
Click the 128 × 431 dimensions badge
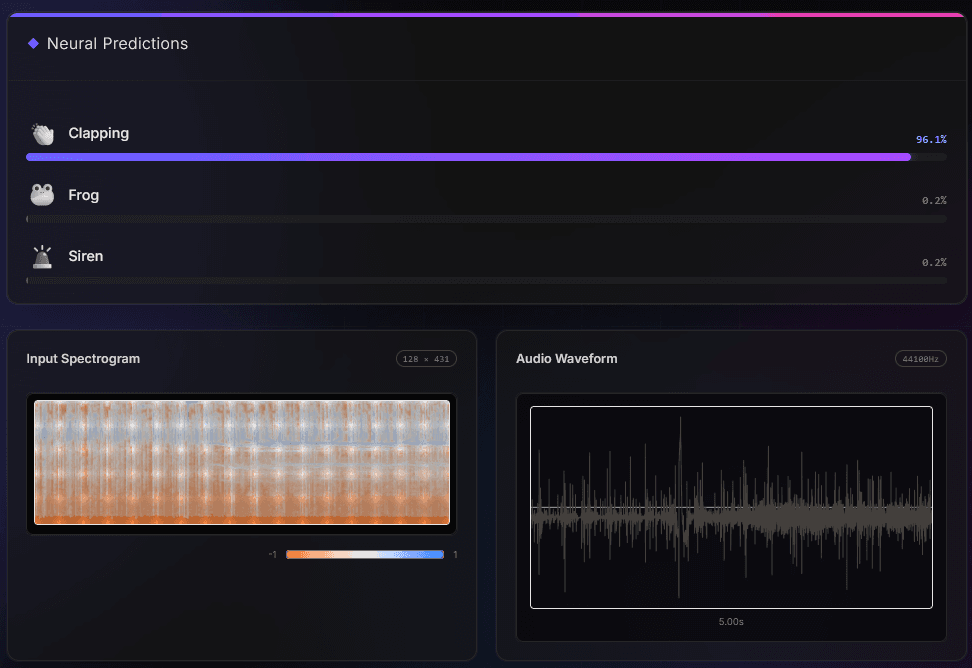click(426, 359)
